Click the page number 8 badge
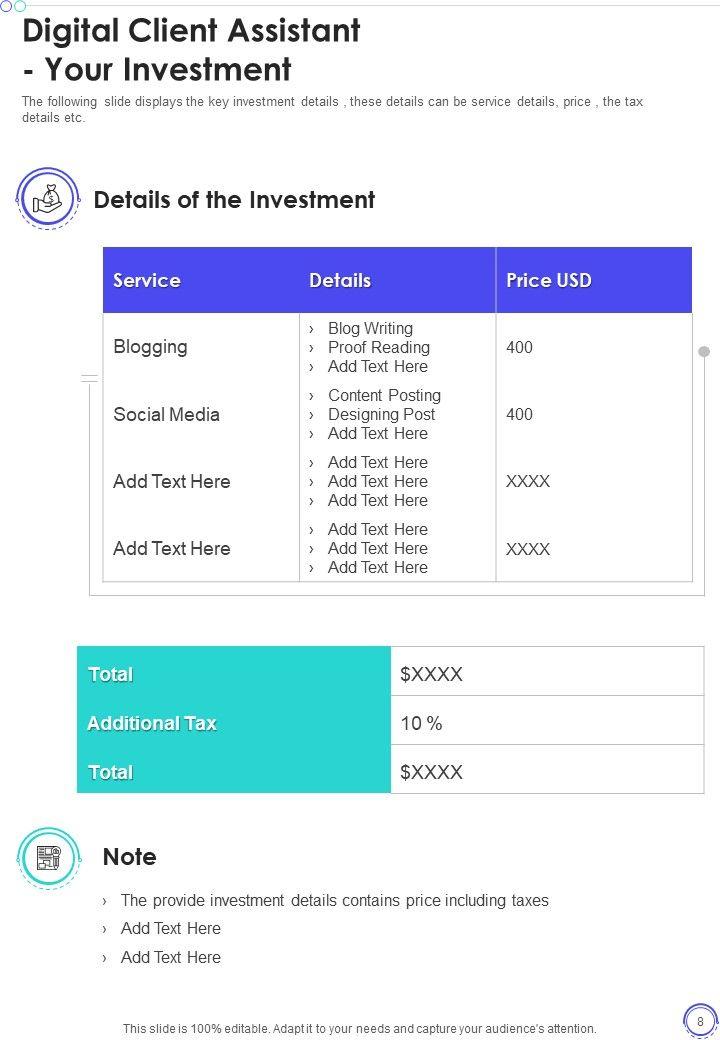Screen dimensions: 720x1040 click(x=700, y=1021)
